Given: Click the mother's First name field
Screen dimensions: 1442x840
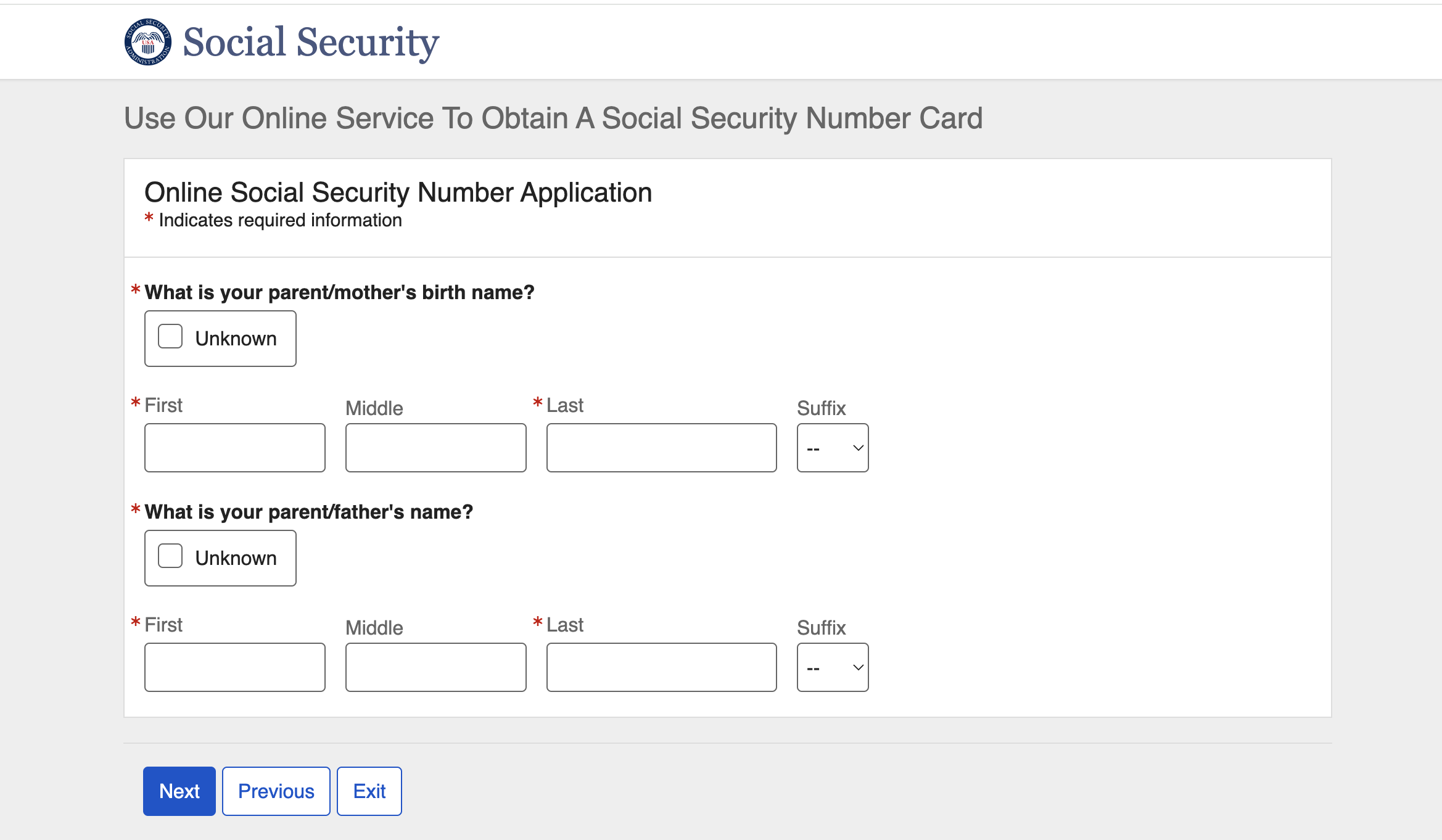Looking at the screenshot, I should point(235,448).
